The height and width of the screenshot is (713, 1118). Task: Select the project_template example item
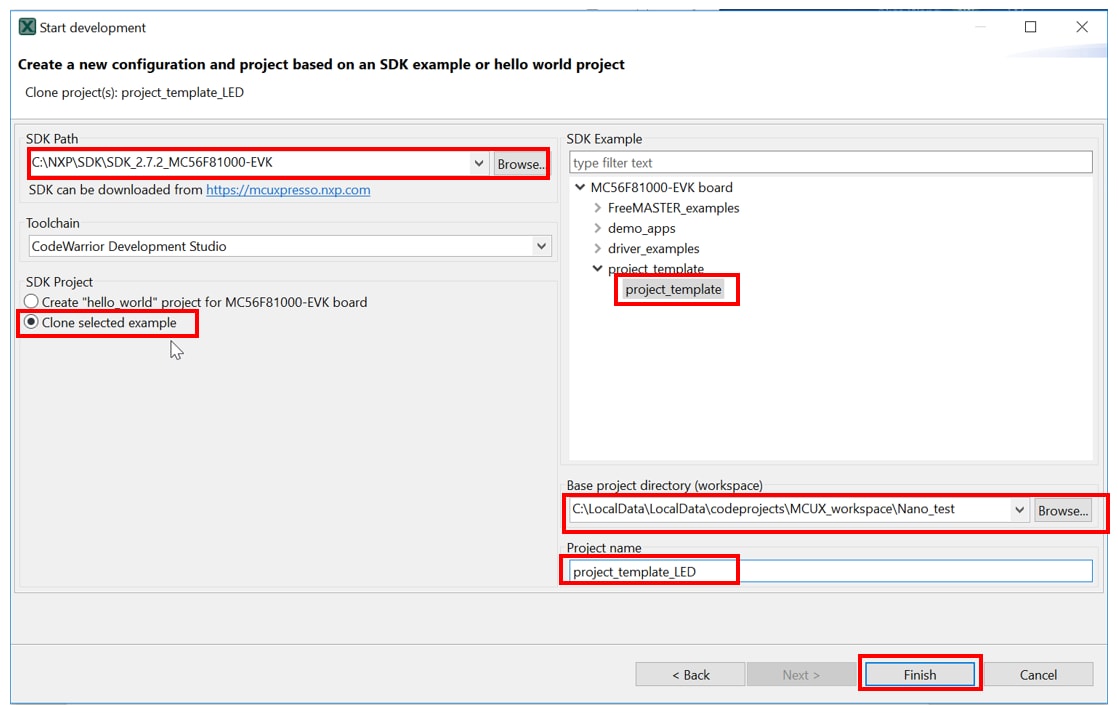pyautogui.click(x=673, y=290)
